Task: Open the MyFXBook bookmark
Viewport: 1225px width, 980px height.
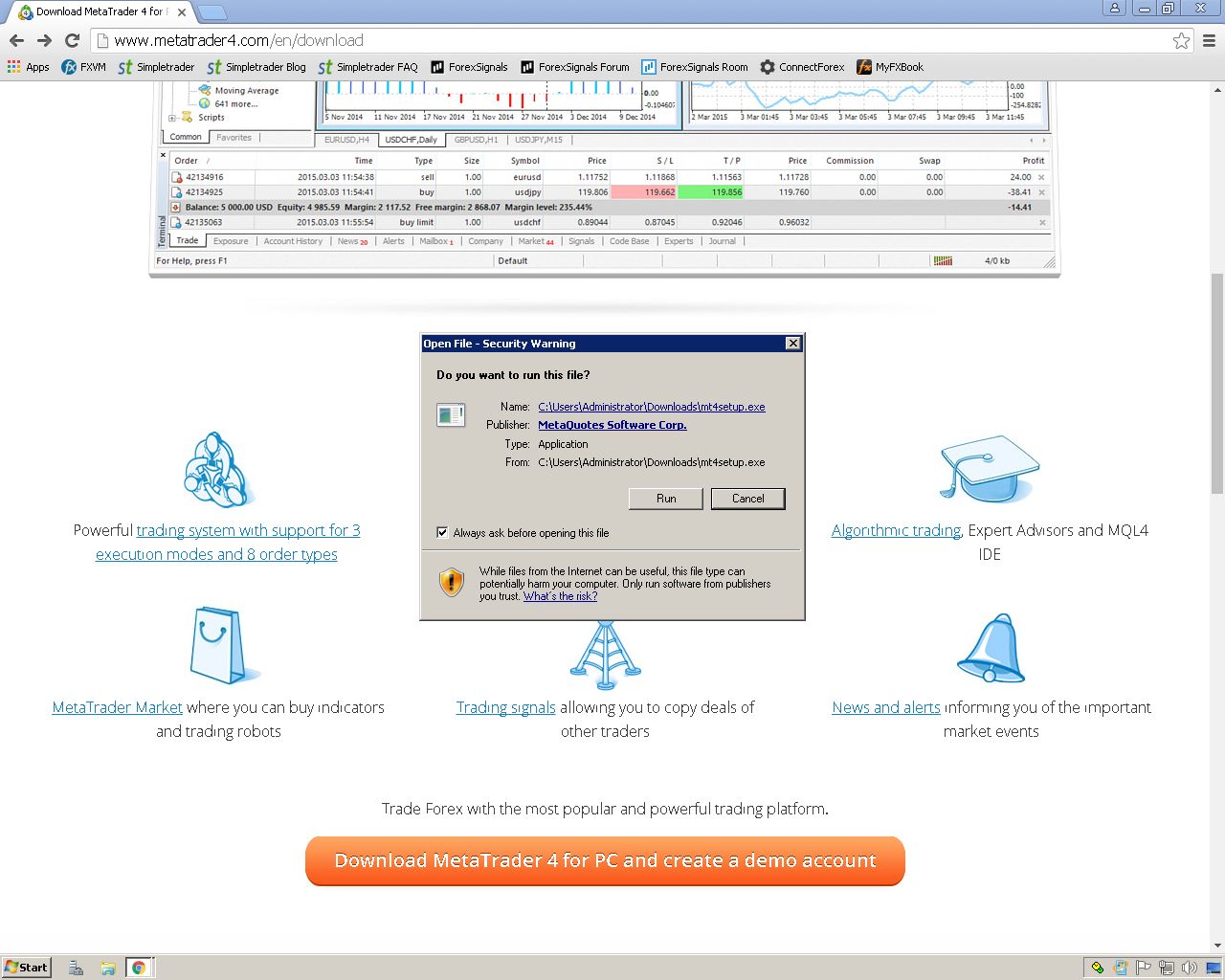Action: coord(890,67)
